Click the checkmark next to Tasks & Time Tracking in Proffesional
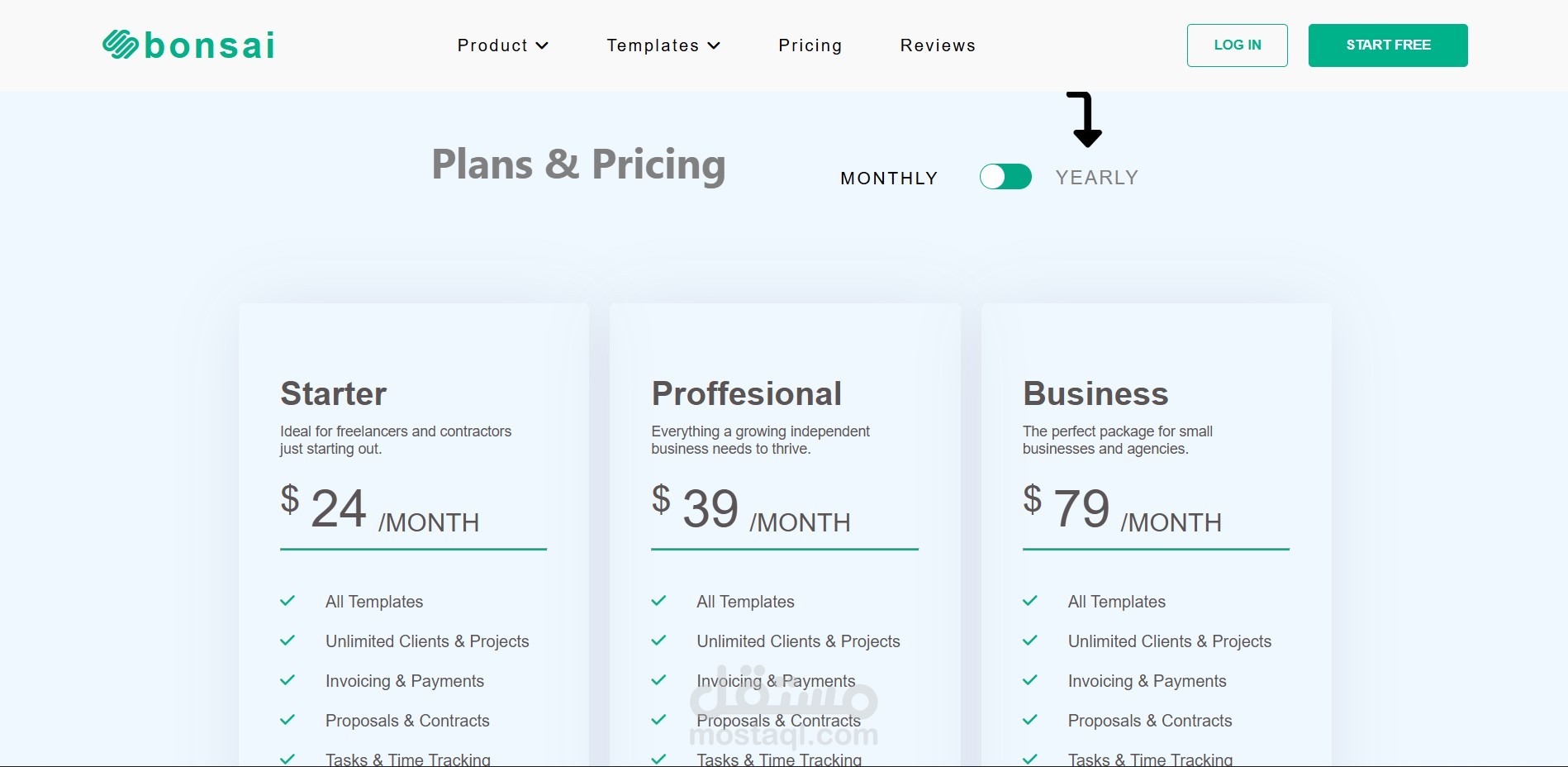 click(x=658, y=758)
